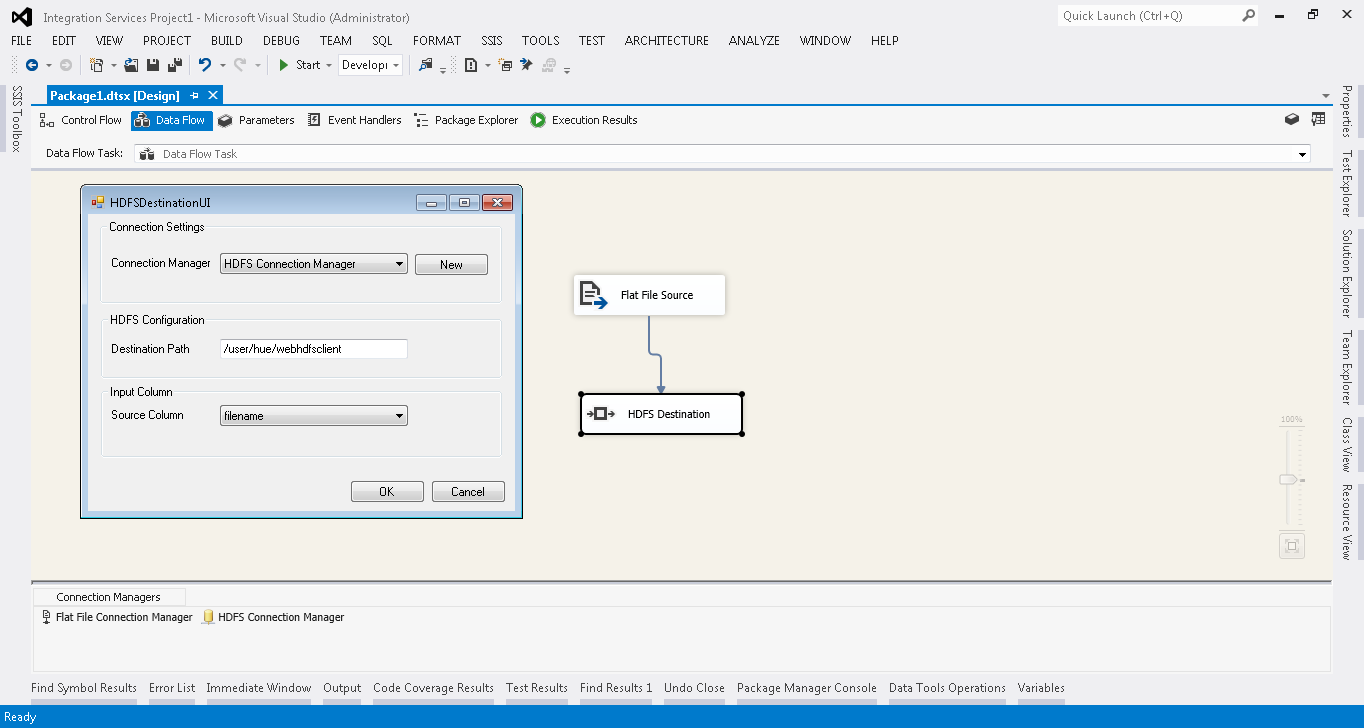The image size is (1364, 728).
Task: Click the Undo arrow icon
Action: (204, 65)
